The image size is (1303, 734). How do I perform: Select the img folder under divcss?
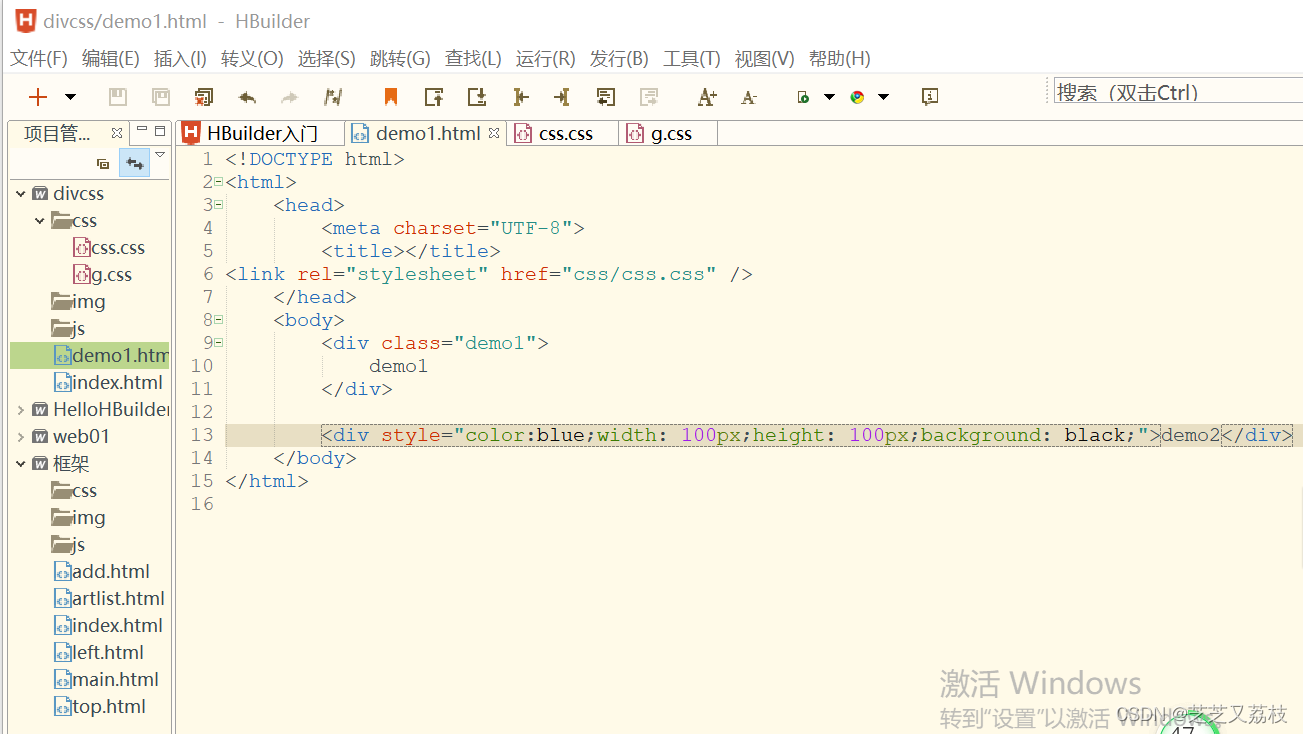79,302
